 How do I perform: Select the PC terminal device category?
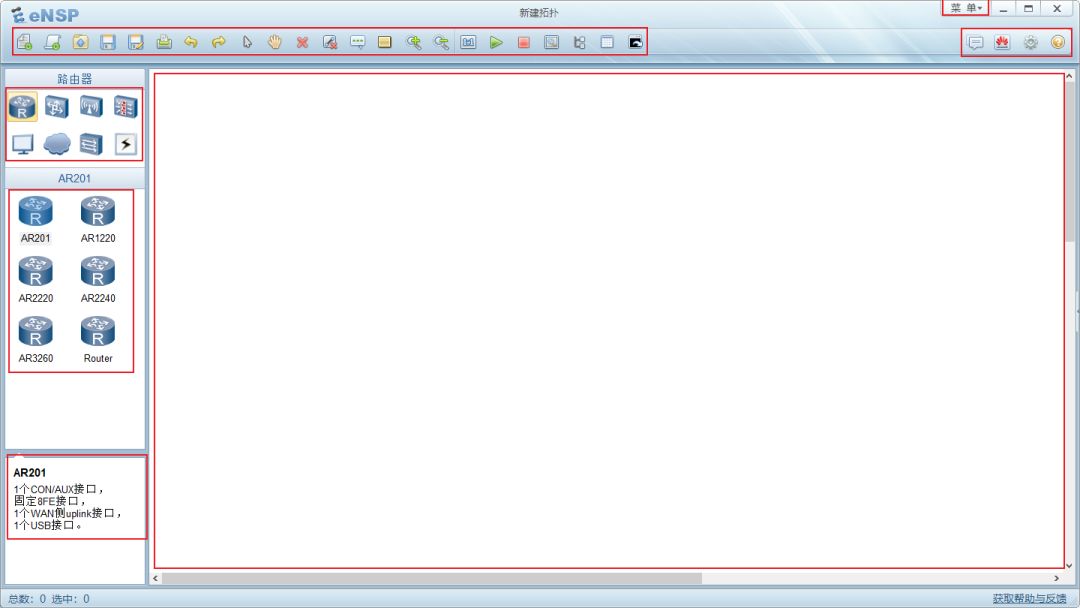(x=23, y=144)
